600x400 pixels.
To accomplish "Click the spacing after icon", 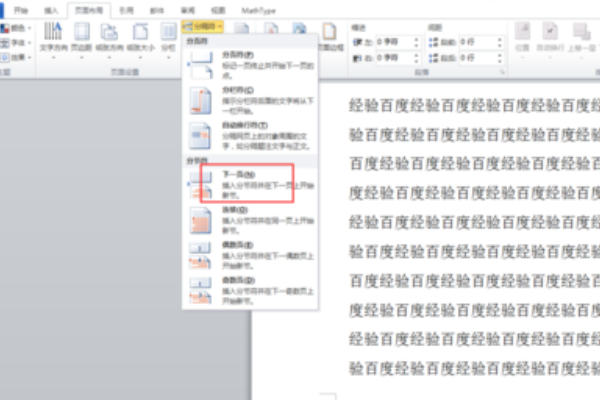I will (x=434, y=58).
